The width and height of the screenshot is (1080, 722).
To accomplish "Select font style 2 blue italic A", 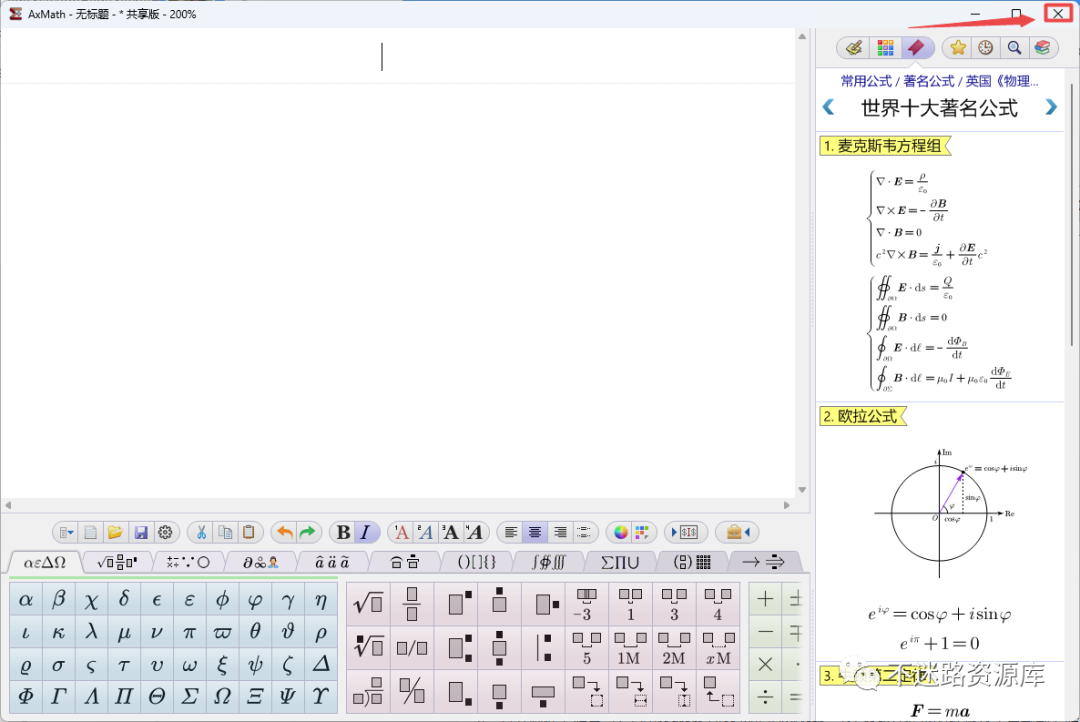I will pos(426,532).
